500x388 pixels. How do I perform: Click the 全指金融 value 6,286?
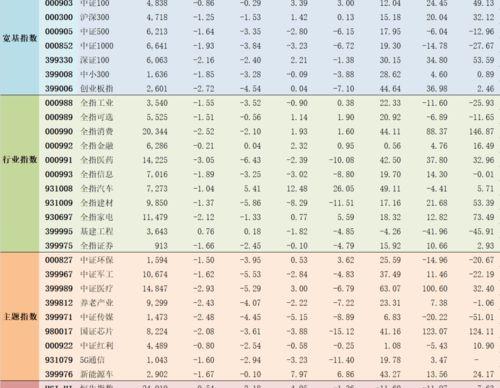pyautogui.click(x=157, y=146)
